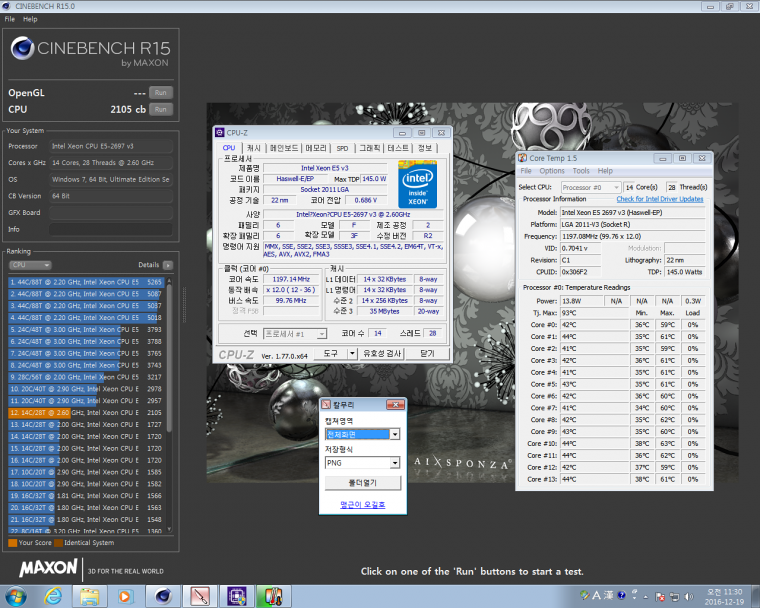Image resolution: width=760 pixels, height=608 pixels.
Task: Close the capture dialog with red X
Action: pyautogui.click(x=396, y=404)
